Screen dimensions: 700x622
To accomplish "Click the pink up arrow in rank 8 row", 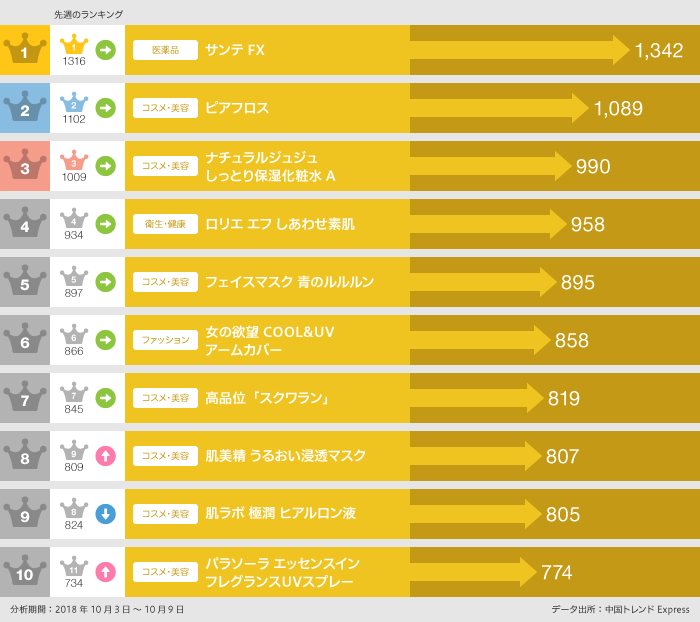I will 105,456.
